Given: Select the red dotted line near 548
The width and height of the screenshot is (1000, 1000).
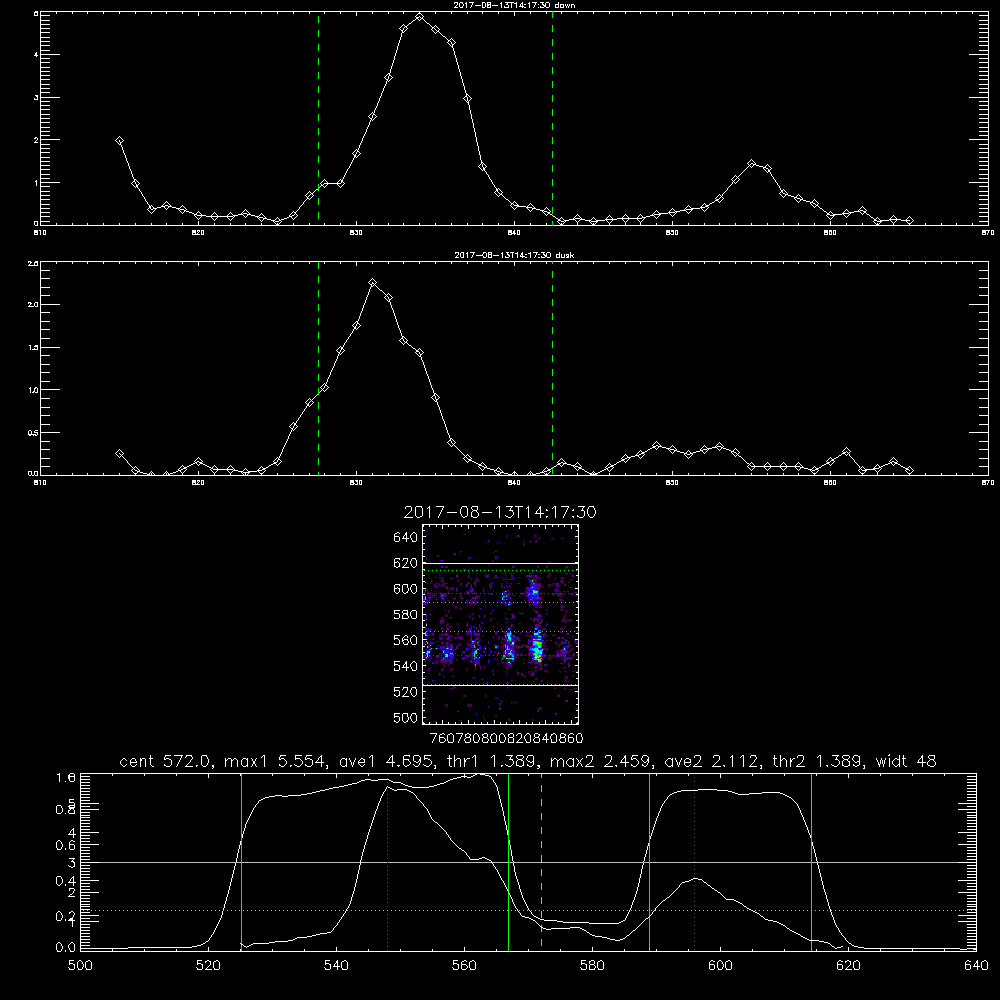Looking at the screenshot, I should coord(387,861).
